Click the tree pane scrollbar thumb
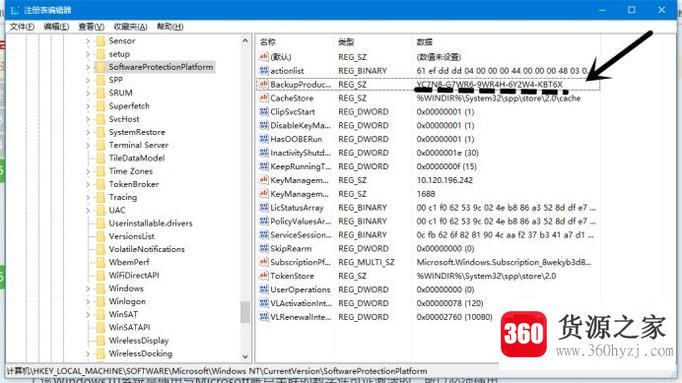This screenshot has width=682, height=383. pos(245,312)
